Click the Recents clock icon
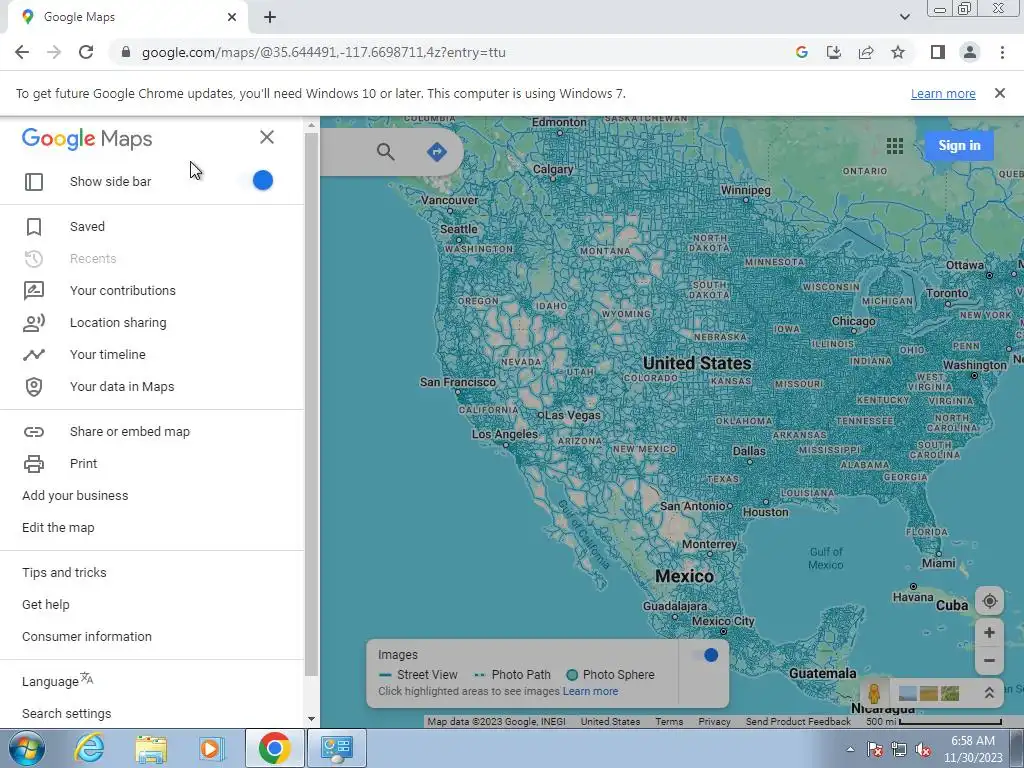1024x768 pixels. [x=34, y=259]
